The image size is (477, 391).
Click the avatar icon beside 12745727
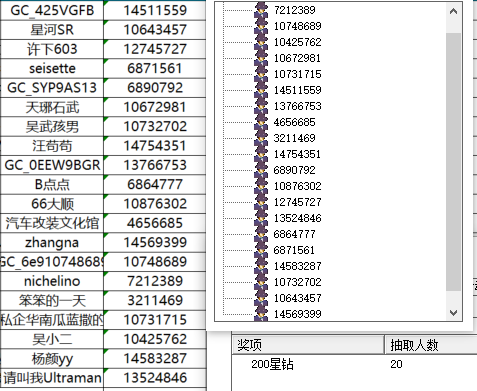click(x=261, y=202)
